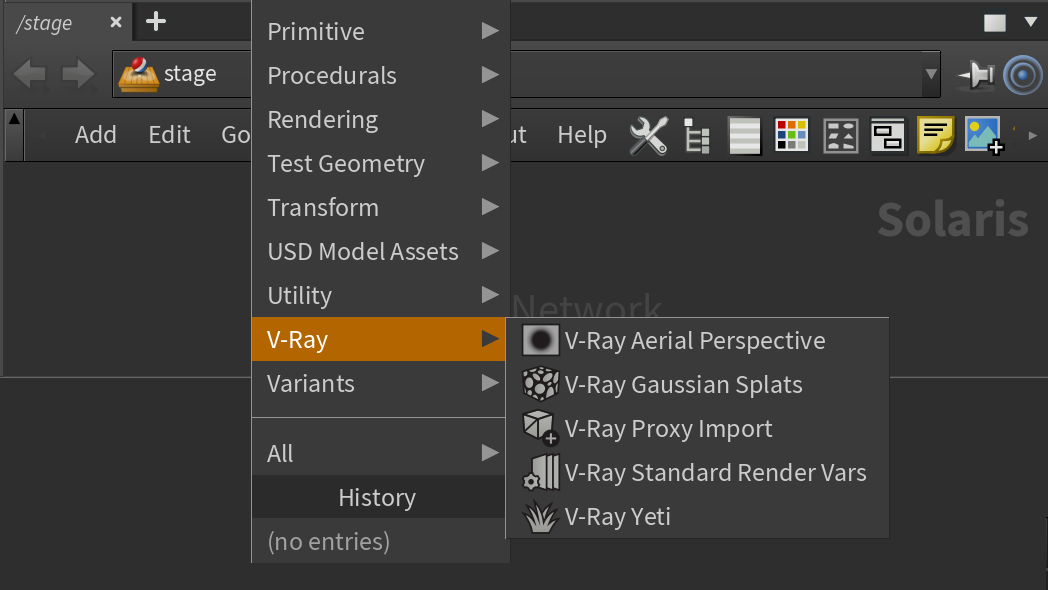Toggle the pin pane icon
The height and width of the screenshot is (590, 1048).
[x=976, y=74]
